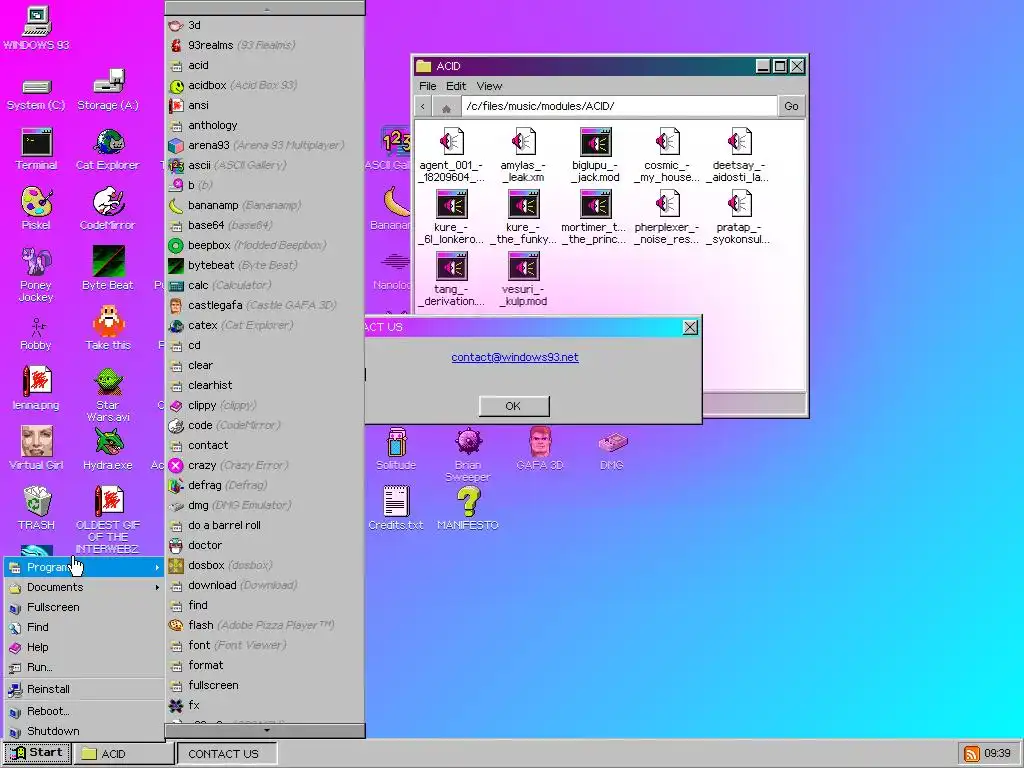Choose Shutdown in the Start menu
Screen dimensions: 1024x768
84,731
